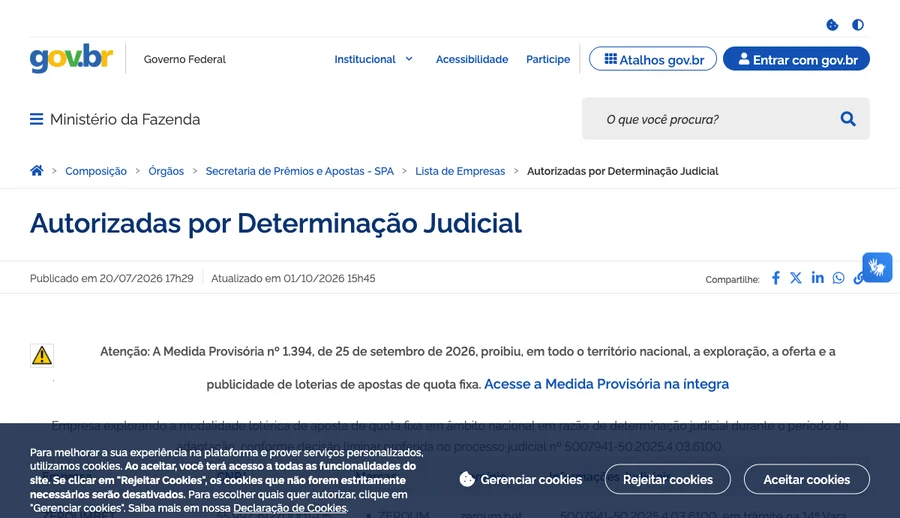Click Rejeitar cookies button
This screenshot has height=518, width=900.
tap(668, 480)
